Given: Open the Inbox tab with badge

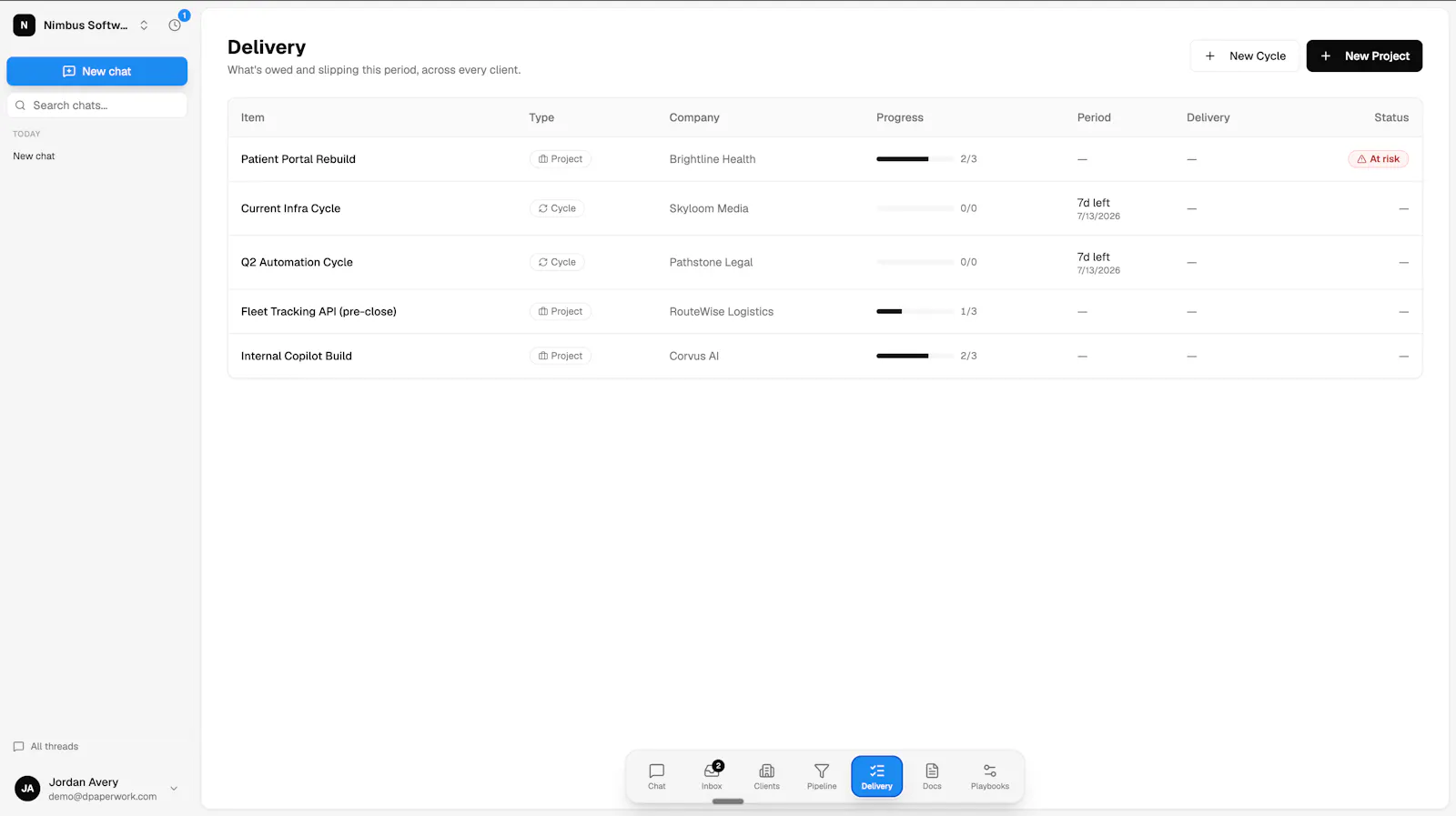Looking at the screenshot, I should pyautogui.click(x=712, y=776).
